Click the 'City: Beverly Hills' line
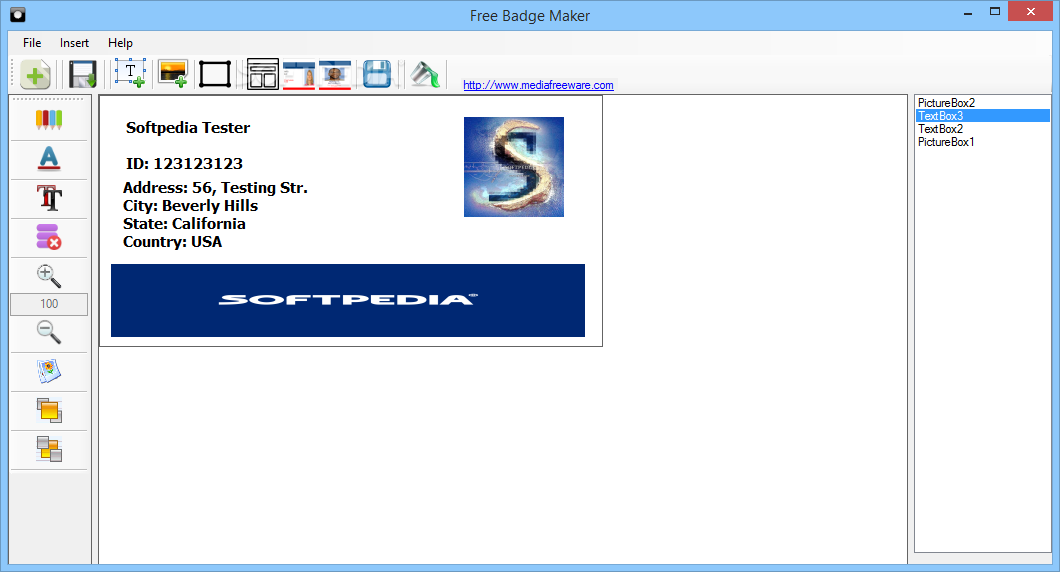 191,206
